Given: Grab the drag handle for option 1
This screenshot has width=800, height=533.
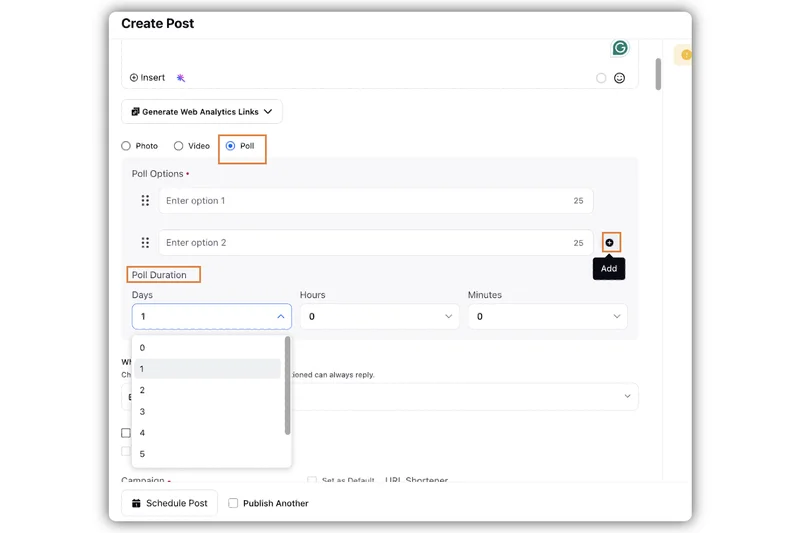Looking at the screenshot, I should [x=145, y=201].
